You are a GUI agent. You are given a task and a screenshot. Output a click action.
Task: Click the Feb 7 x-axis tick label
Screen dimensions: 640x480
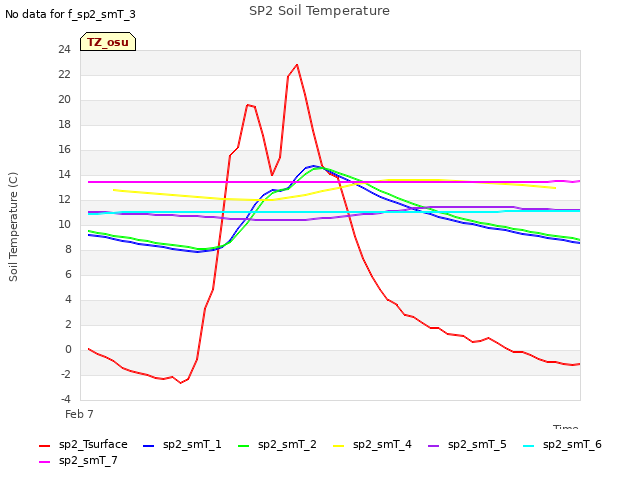[x=79, y=414]
